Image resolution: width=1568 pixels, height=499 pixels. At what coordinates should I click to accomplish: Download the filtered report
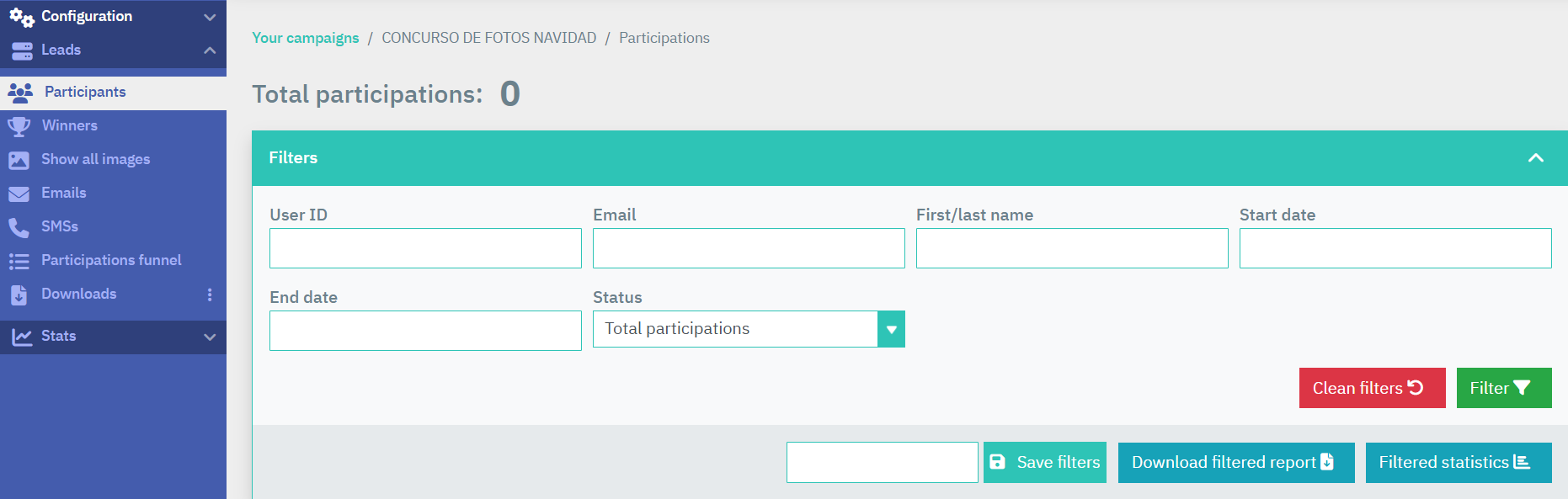pos(1235,462)
